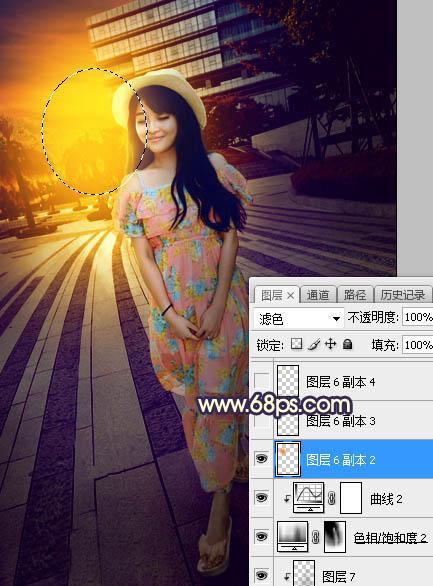Click the lock image pixels brush icon
This screenshot has width=433, height=586.
314,344
